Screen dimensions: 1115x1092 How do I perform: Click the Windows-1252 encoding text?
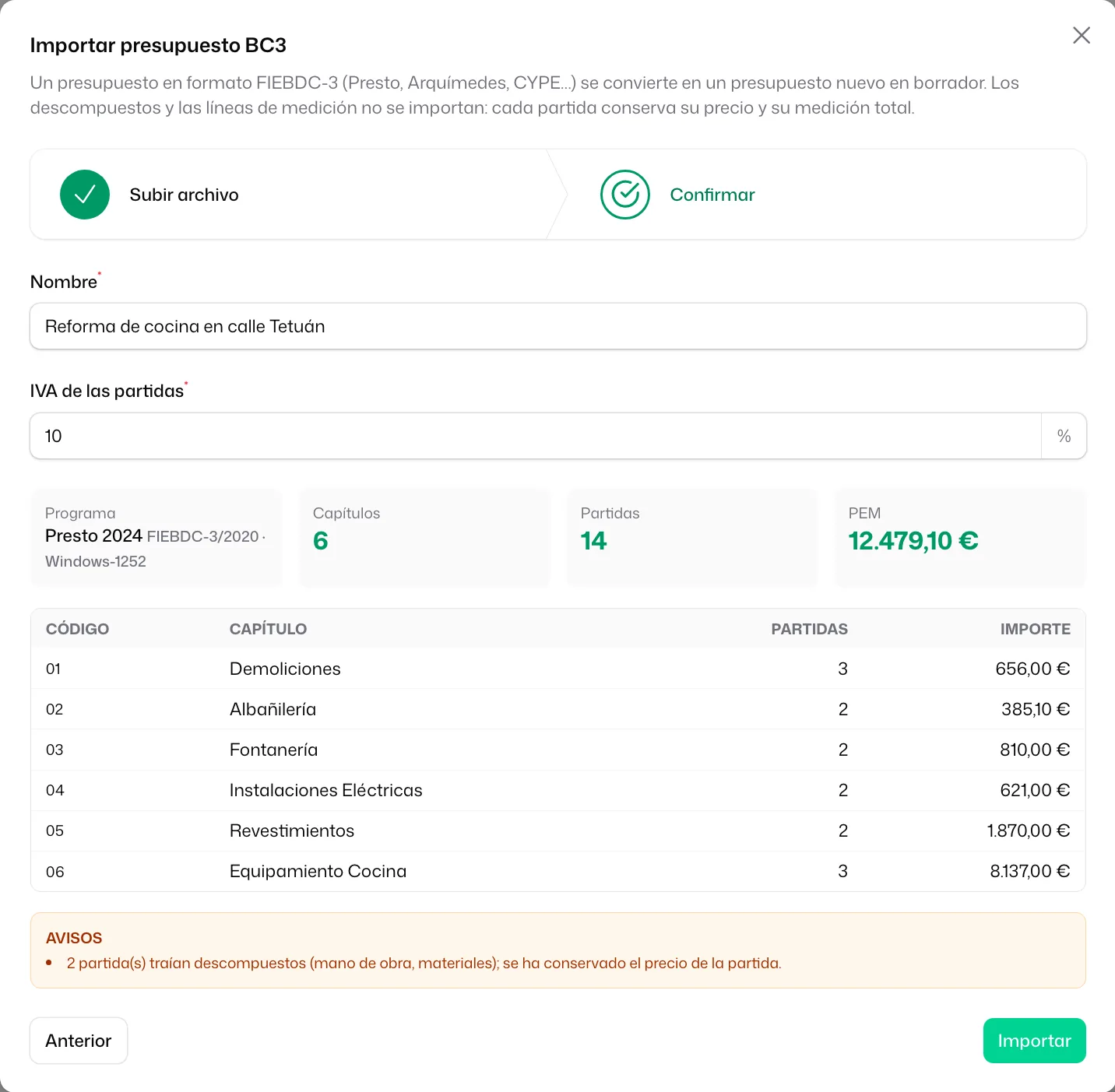96,561
